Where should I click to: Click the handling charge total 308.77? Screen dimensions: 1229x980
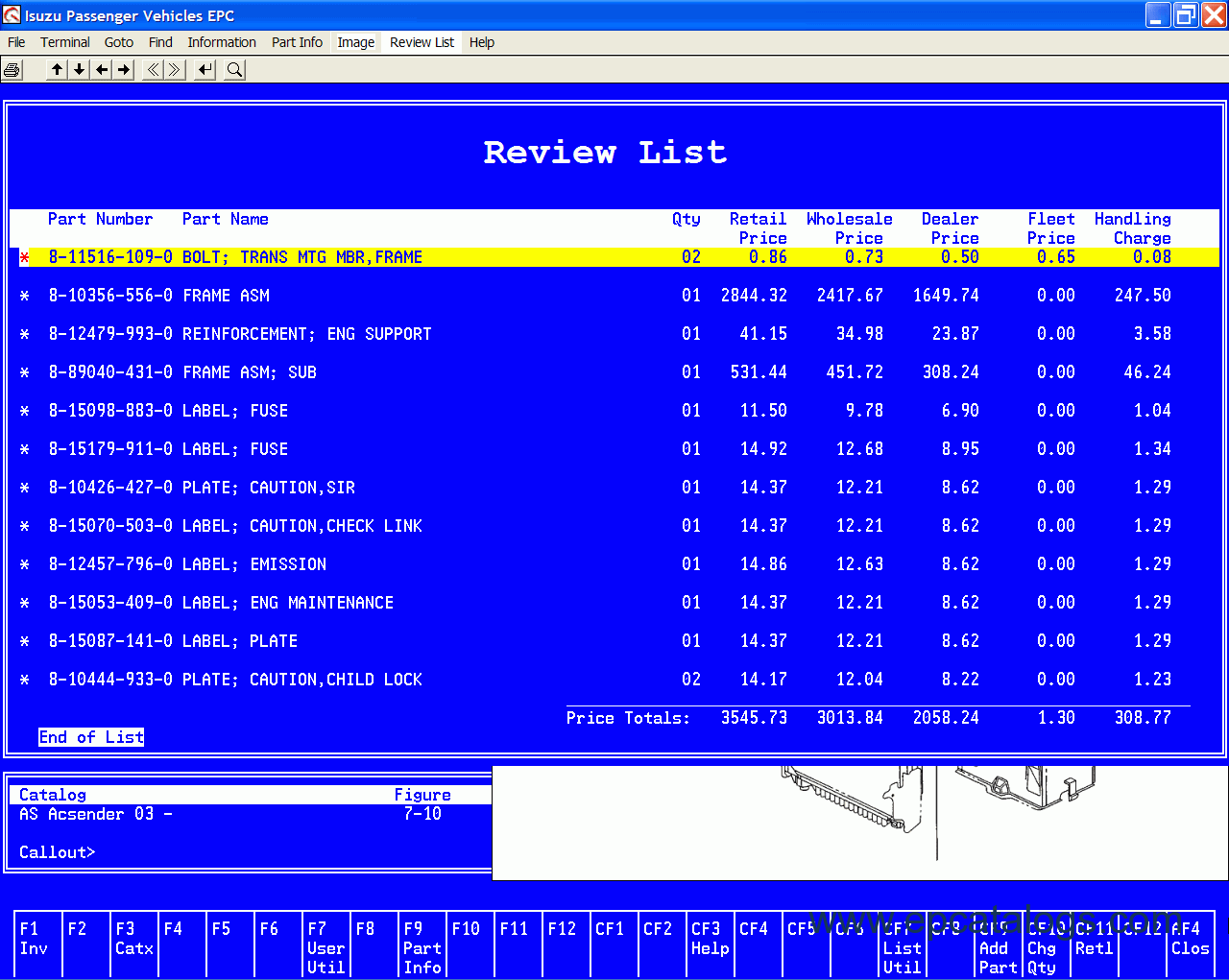tap(1143, 718)
